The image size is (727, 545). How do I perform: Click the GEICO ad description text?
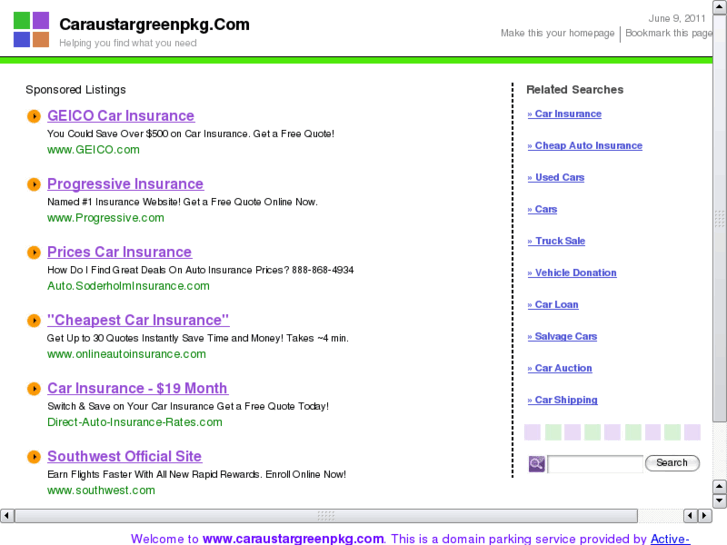pyautogui.click(x=191, y=134)
